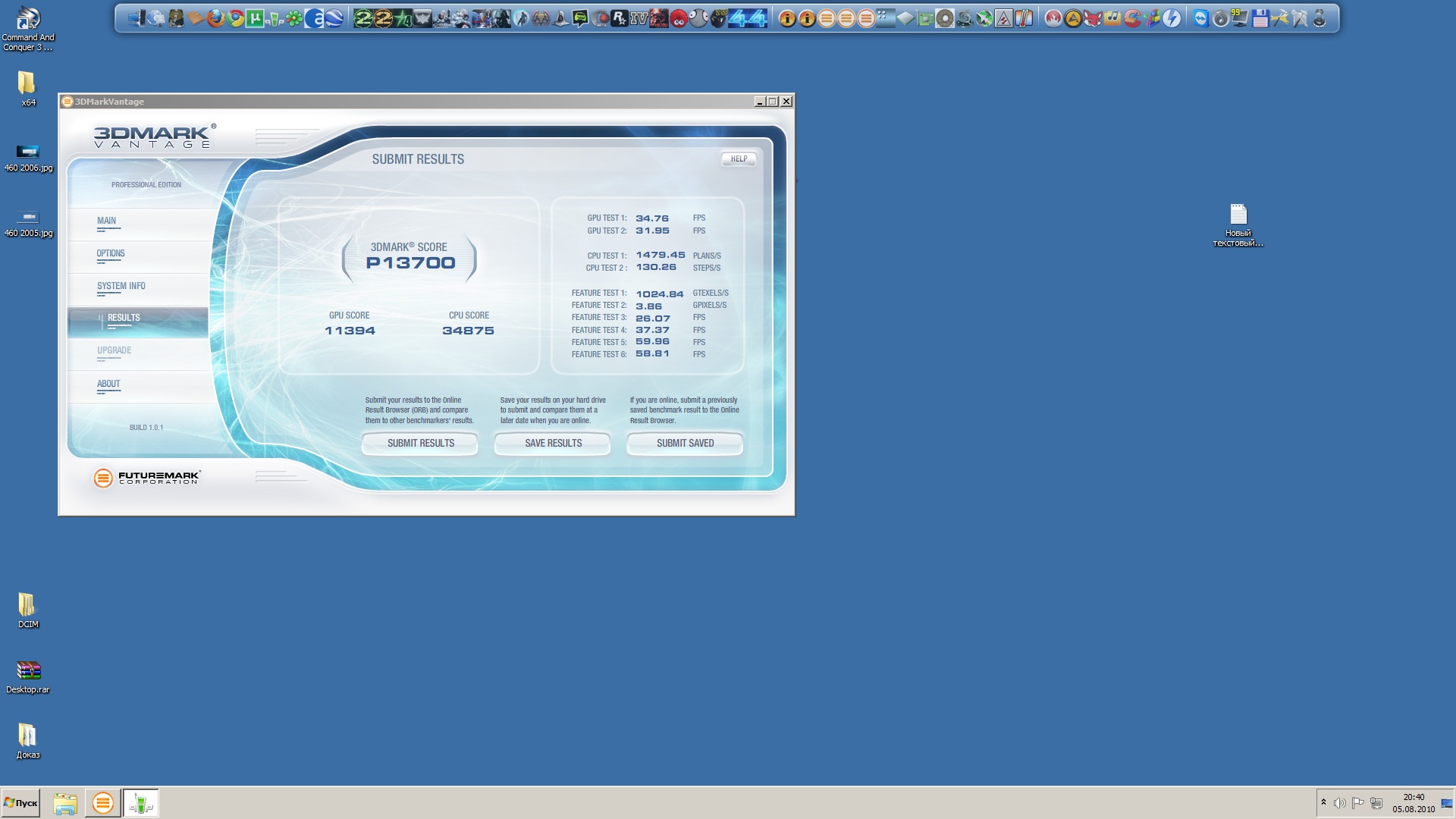Open the Assassin's Creed hooded figure icon
Screen dimensions: 1456x819
point(560,18)
